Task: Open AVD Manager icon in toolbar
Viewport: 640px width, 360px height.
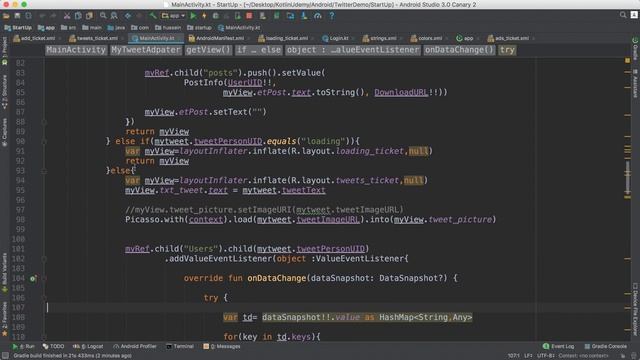Action: [x=262, y=16]
